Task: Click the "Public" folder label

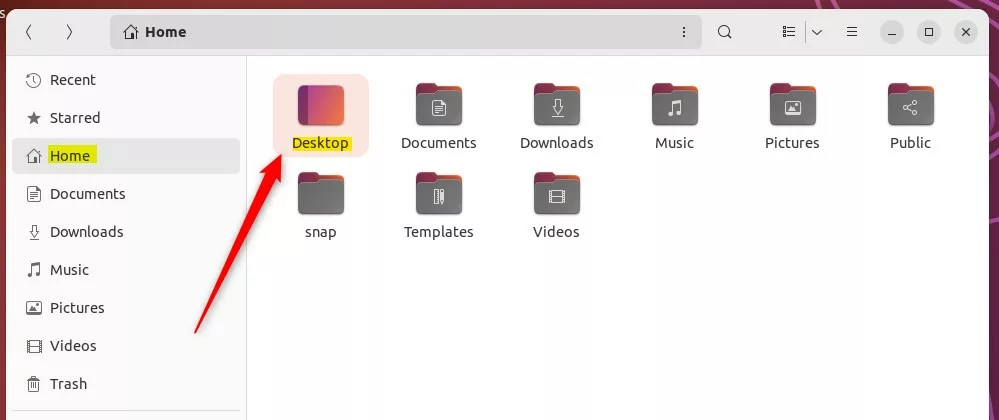Action: click(x=910, y=143)
